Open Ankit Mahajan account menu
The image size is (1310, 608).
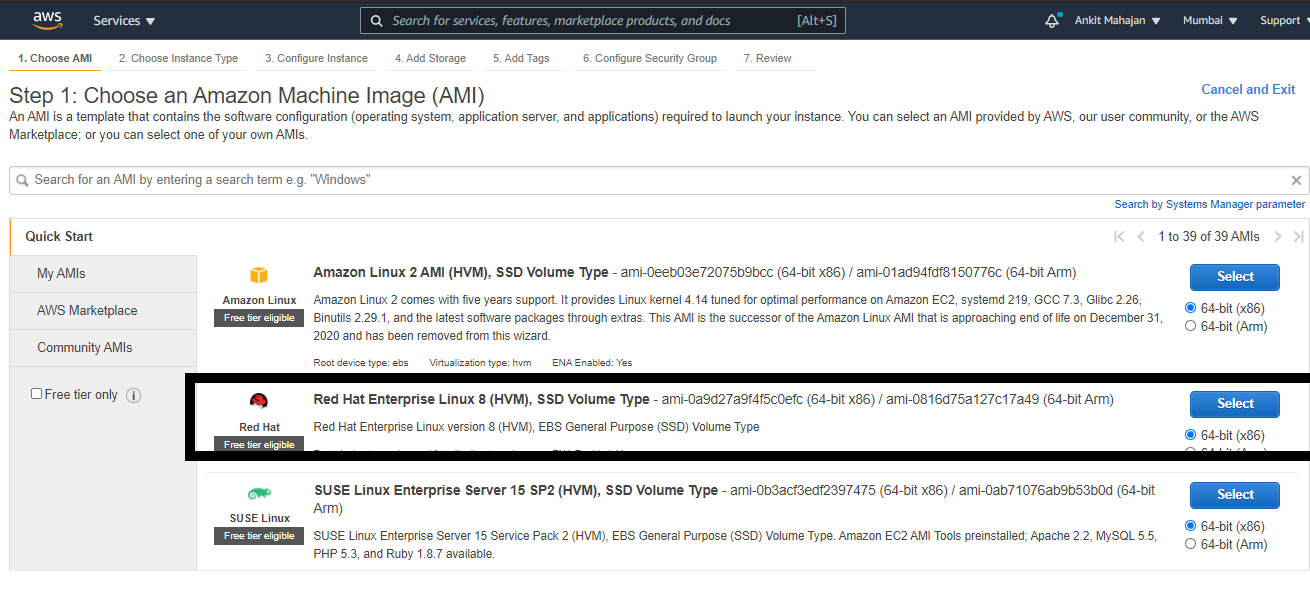point(1117,21)
